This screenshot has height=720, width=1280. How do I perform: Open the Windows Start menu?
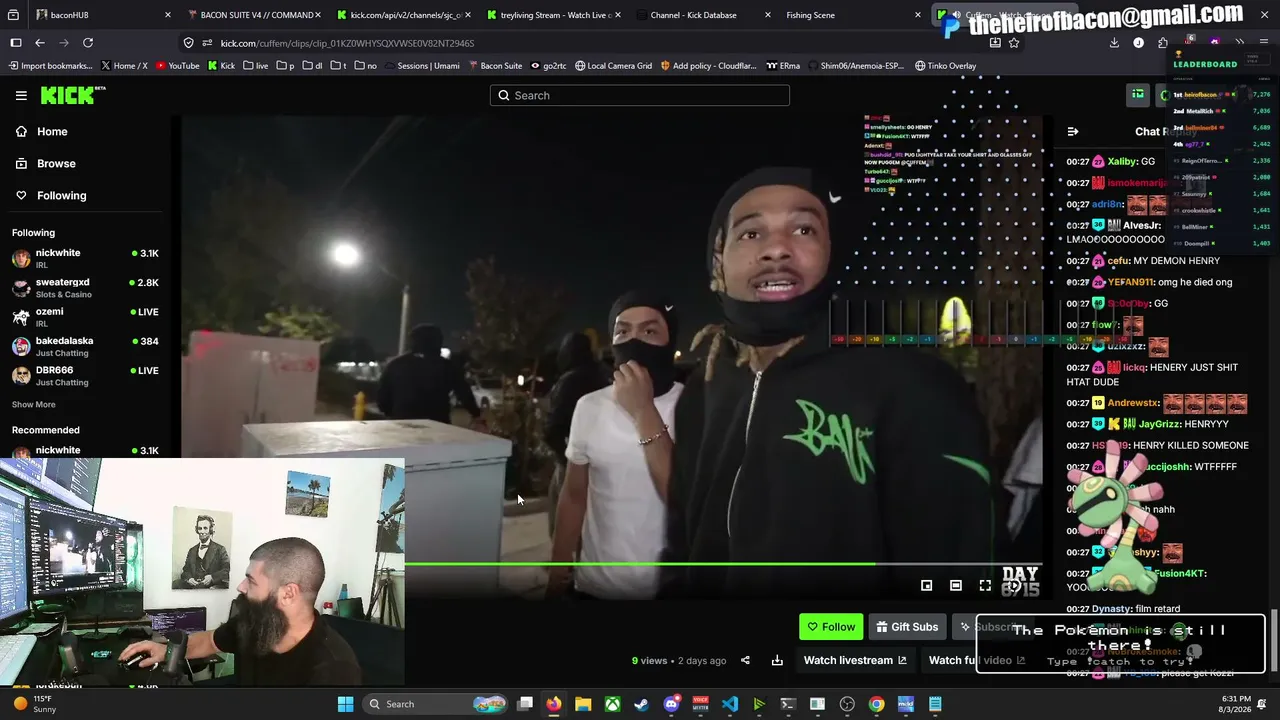click(345, 704)
